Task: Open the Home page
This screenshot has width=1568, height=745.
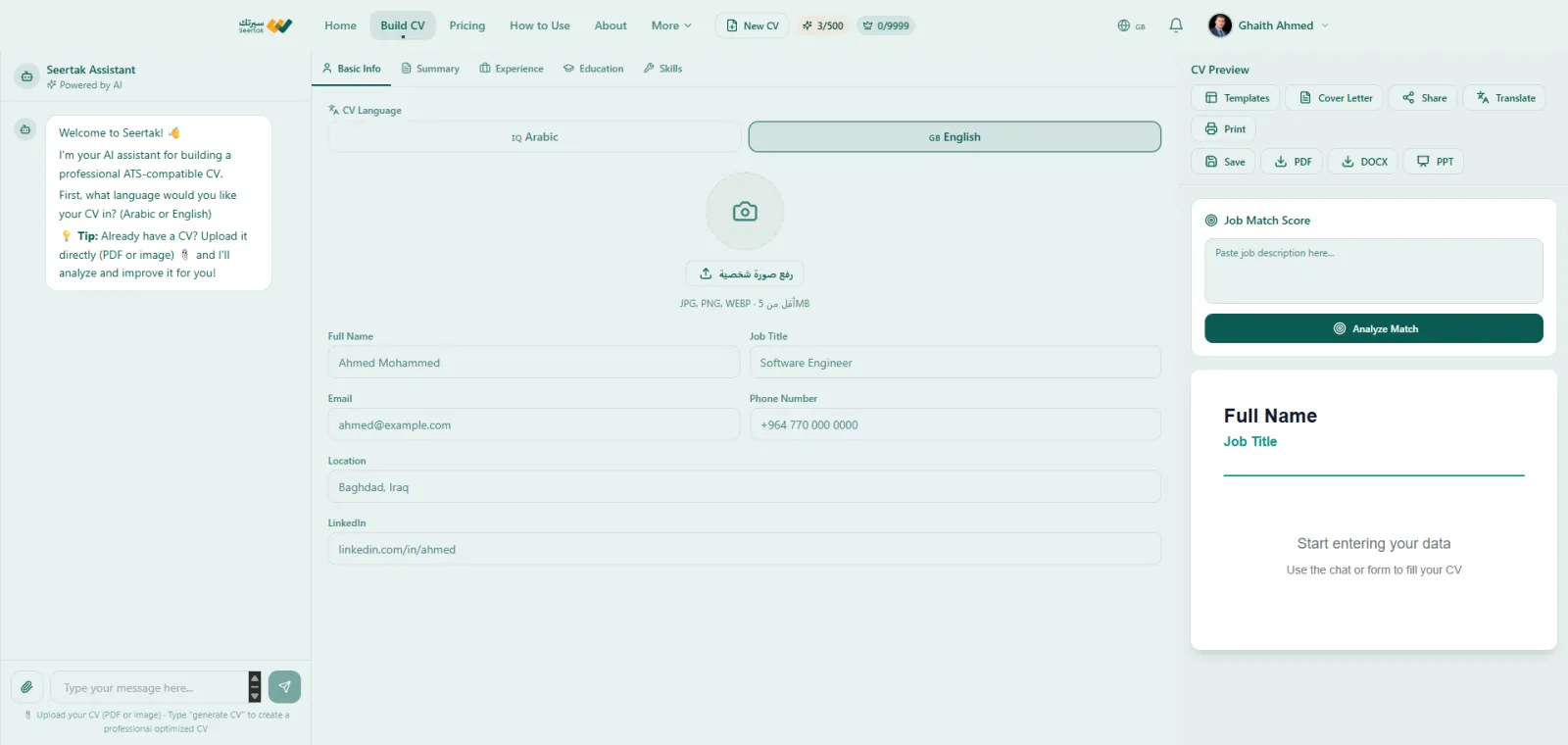Action: point(340,25)
